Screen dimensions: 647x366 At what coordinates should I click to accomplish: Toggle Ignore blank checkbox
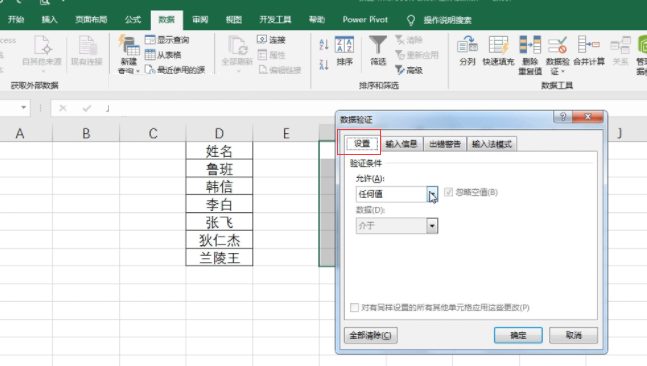coord(449,192)
